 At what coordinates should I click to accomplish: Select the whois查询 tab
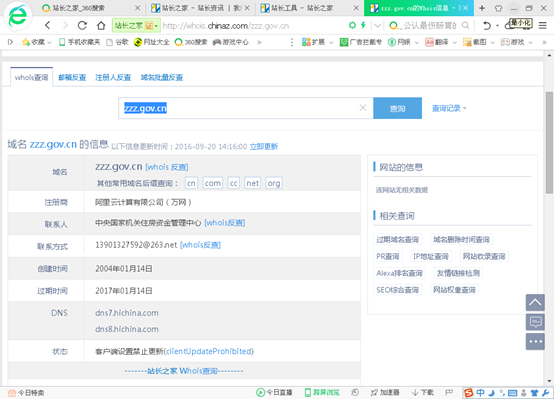tap(31, 77)
